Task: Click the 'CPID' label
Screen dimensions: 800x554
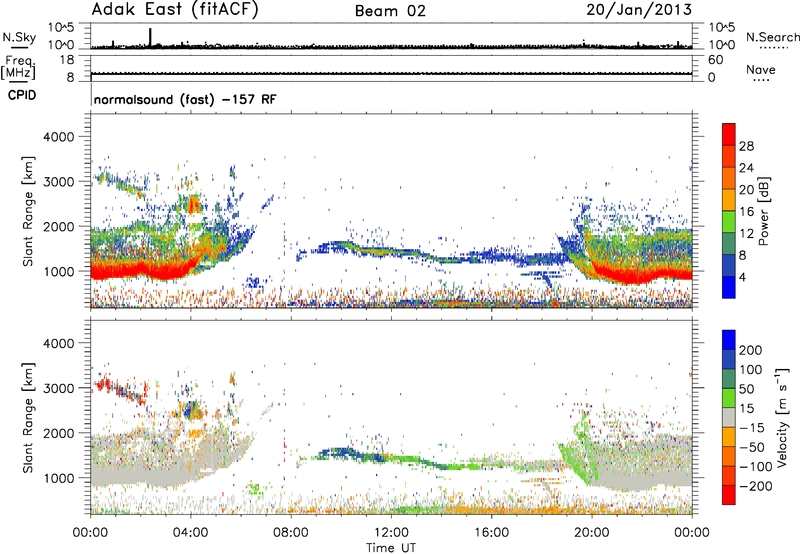Action: [22, 95]
